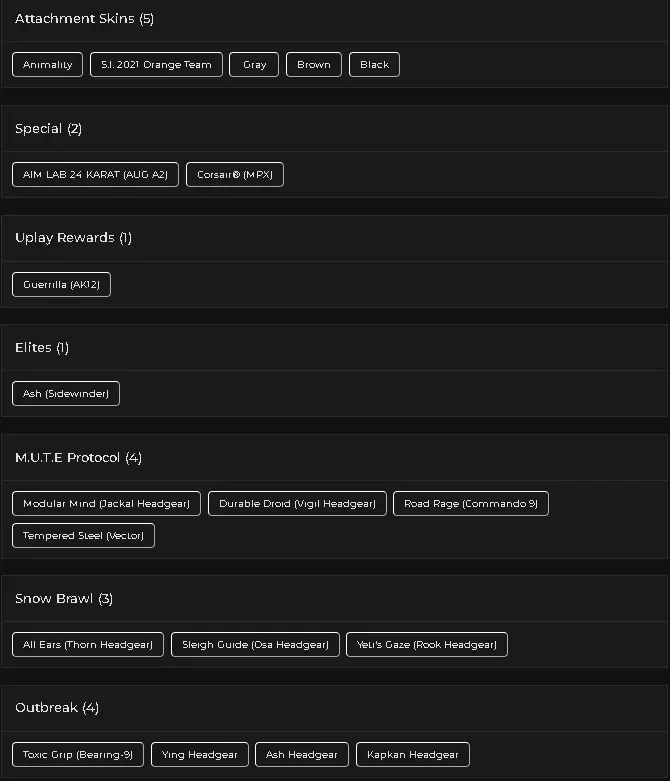The width and height of the screenshot is (670, 781).
Task: Pick the Brown attachment skin tag
Action: 314,65
